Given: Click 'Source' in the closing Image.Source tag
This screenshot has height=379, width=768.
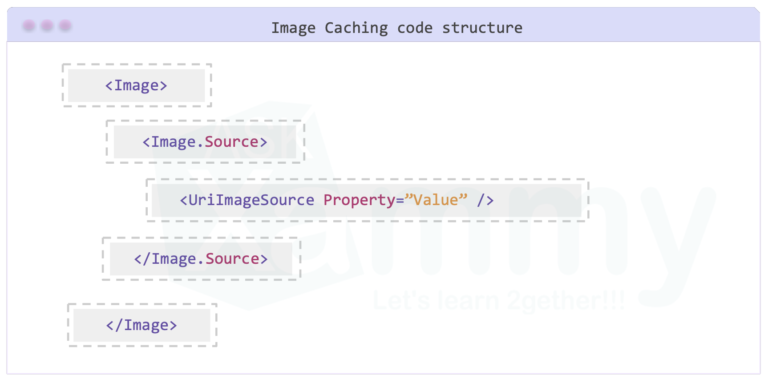Looking at the screenshot, I should (x=232, y=259).
